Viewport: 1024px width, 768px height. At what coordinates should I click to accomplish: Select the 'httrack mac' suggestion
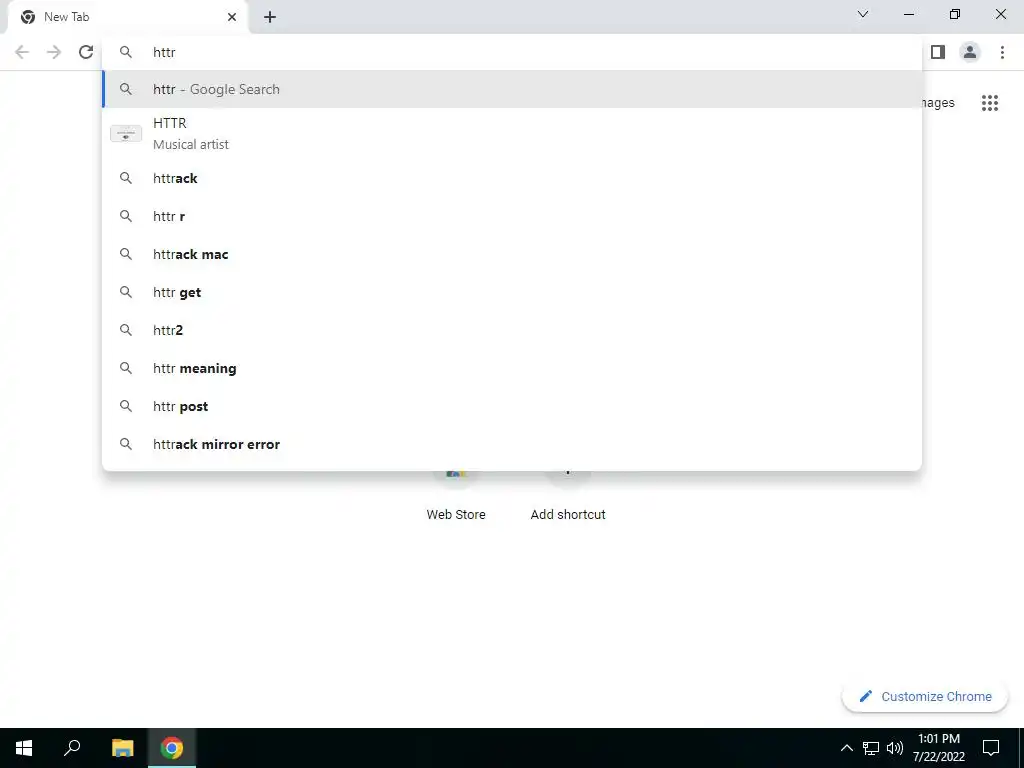coord(512,254)
